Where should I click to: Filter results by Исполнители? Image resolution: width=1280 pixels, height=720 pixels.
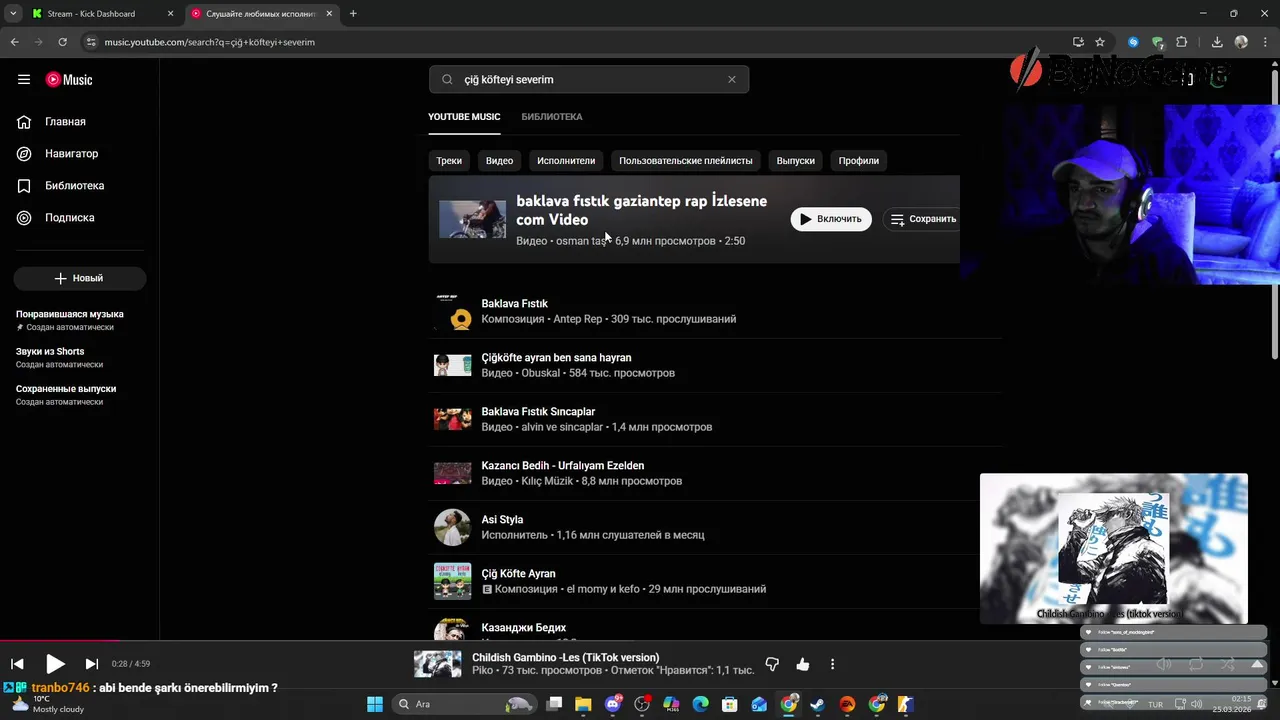566,161
